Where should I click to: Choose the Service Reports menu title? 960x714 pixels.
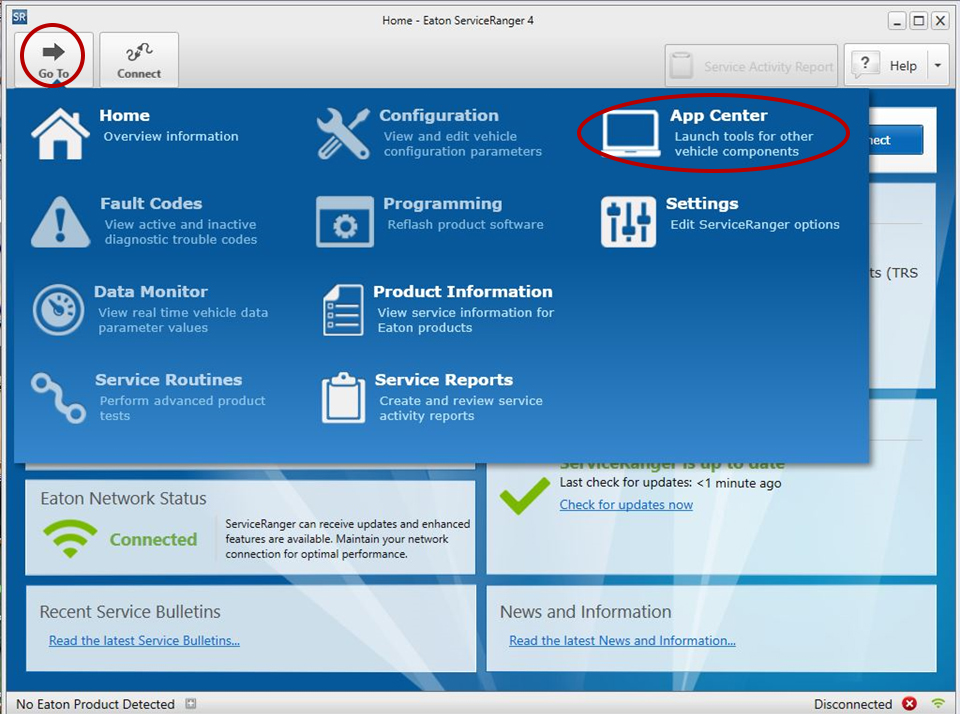pyautogui.click(x=444, y=380)
